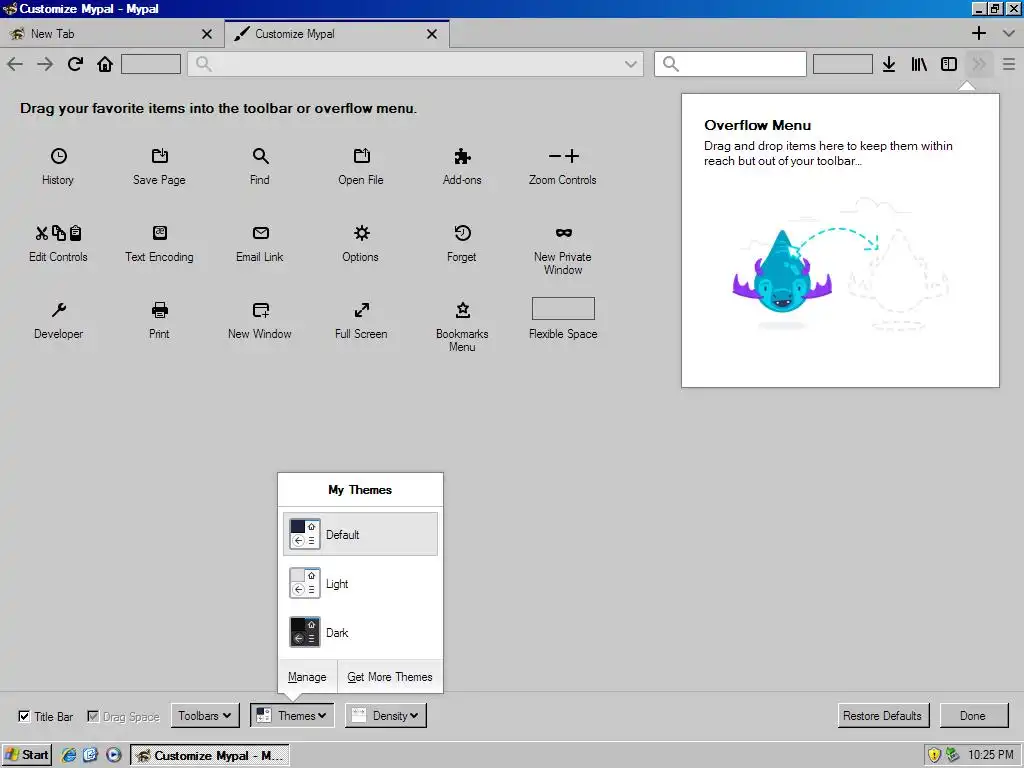Click the search box field
Image resolution: width=1024 pixels, height=768 pixels.
730,64
